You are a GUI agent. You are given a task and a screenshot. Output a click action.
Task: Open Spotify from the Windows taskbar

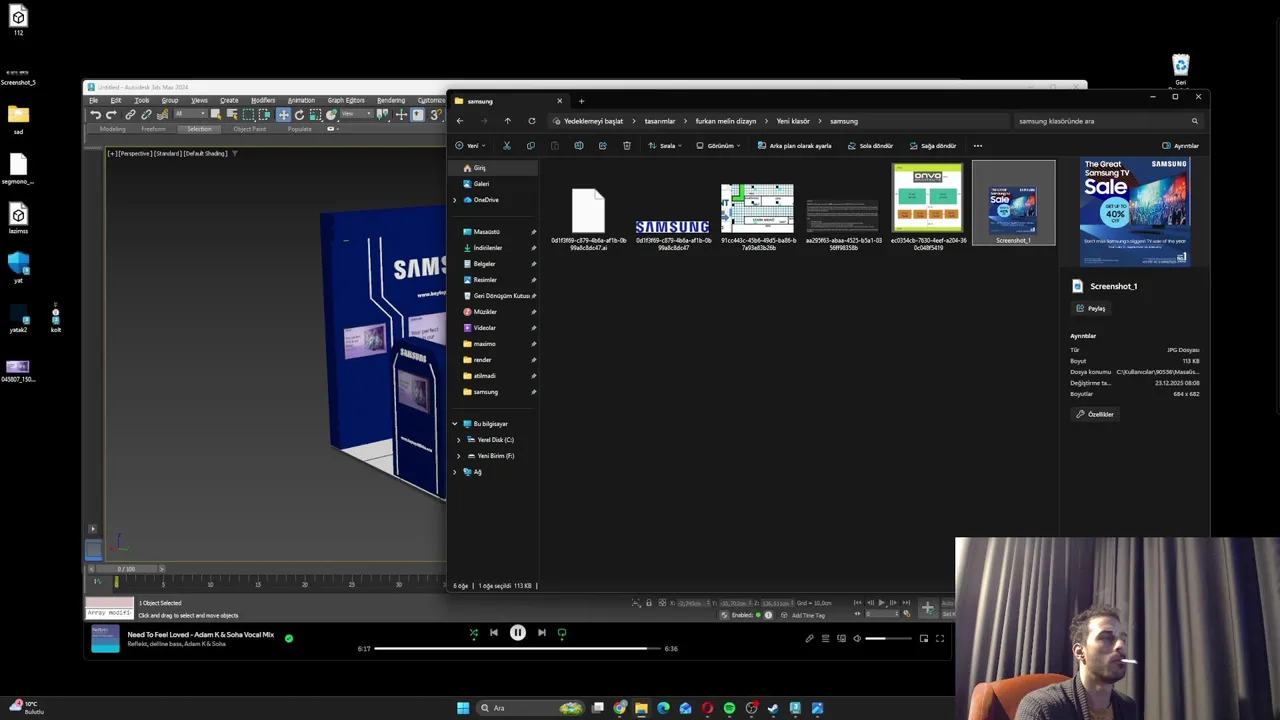(729, 708)
